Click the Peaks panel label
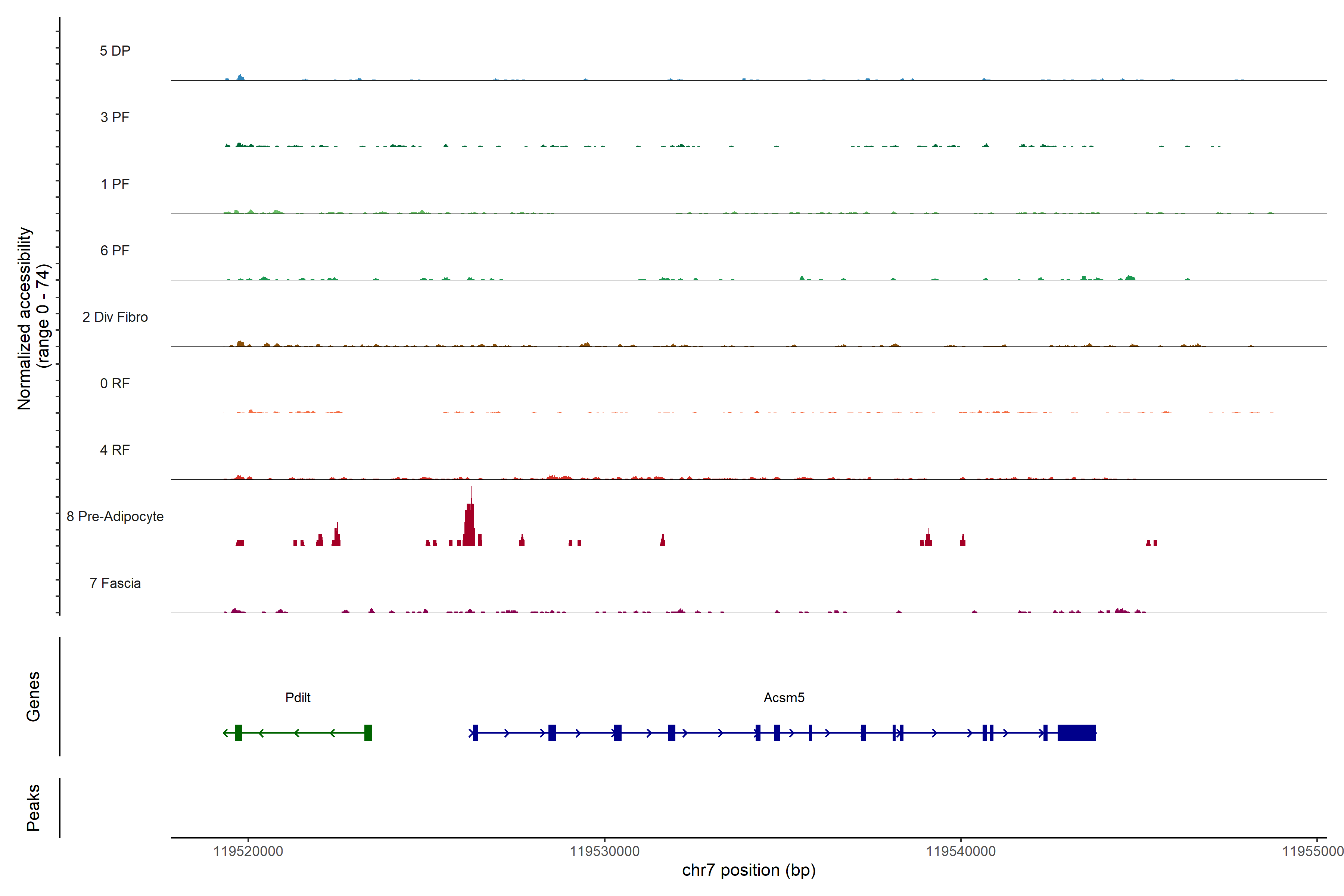 (33, 807)
